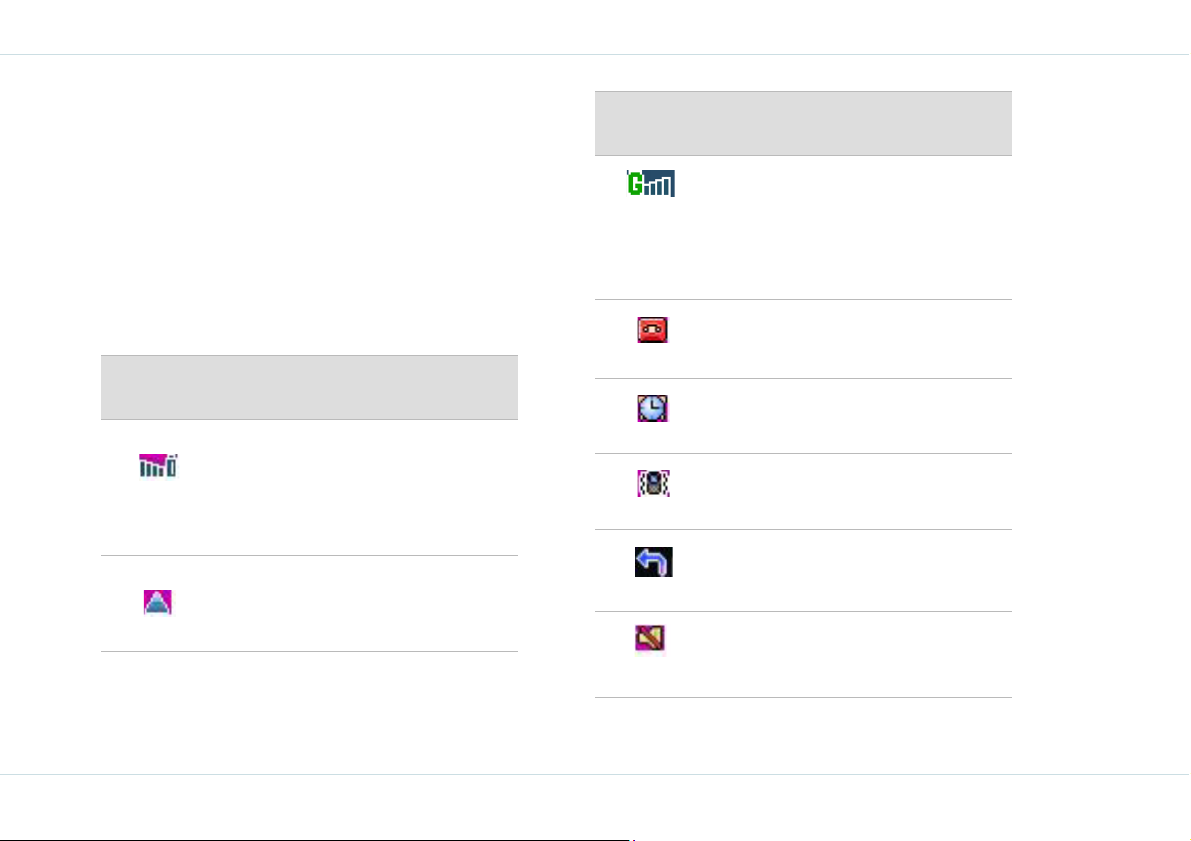Click the signal strength bars icon
This screenshot has width=1191, height=841.
(x=158, y=466)
